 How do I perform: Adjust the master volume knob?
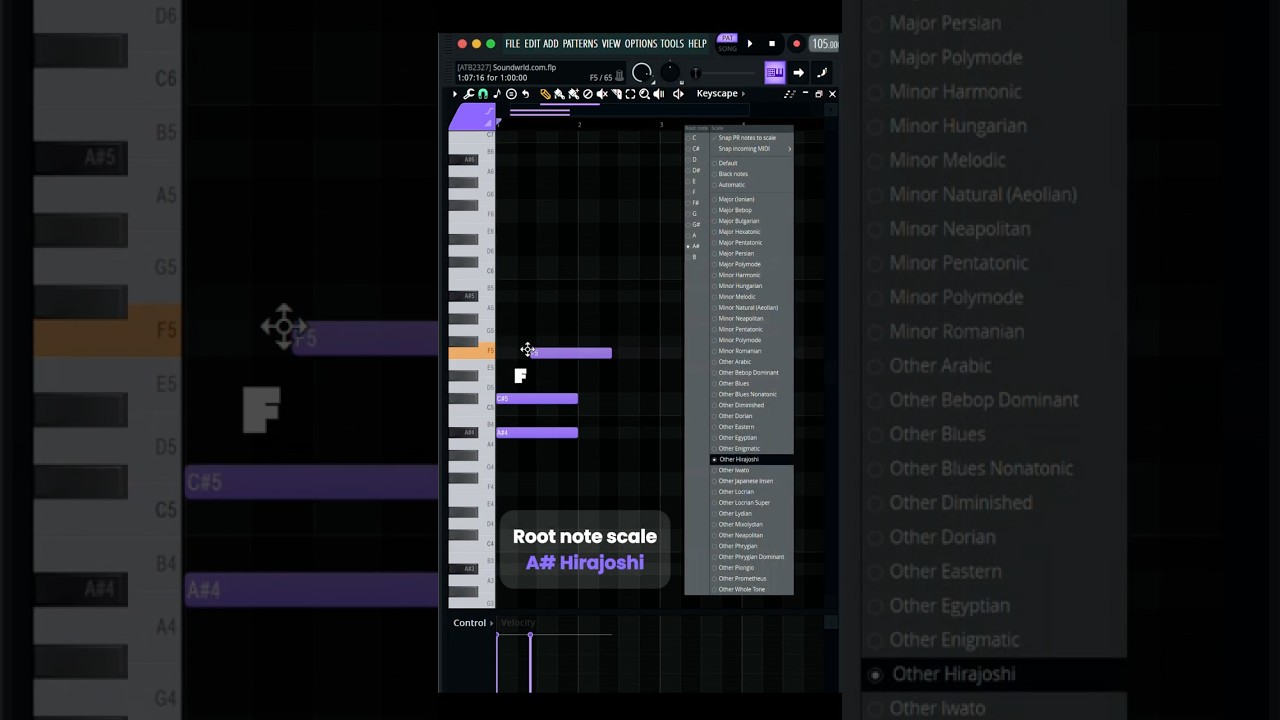[642, 73]
